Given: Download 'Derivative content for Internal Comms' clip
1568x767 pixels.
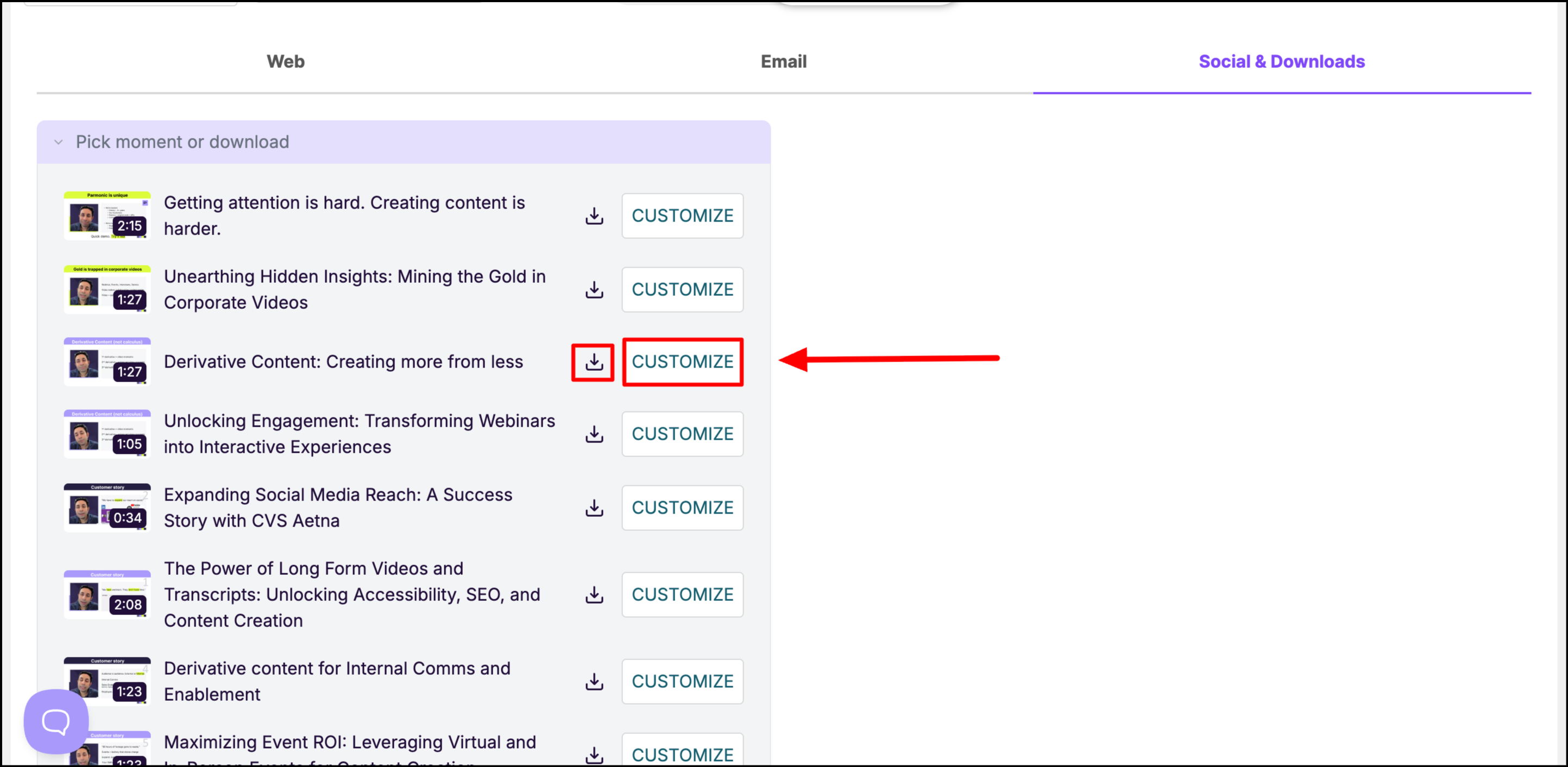Looking at the screenshot, I should point(594,682).
